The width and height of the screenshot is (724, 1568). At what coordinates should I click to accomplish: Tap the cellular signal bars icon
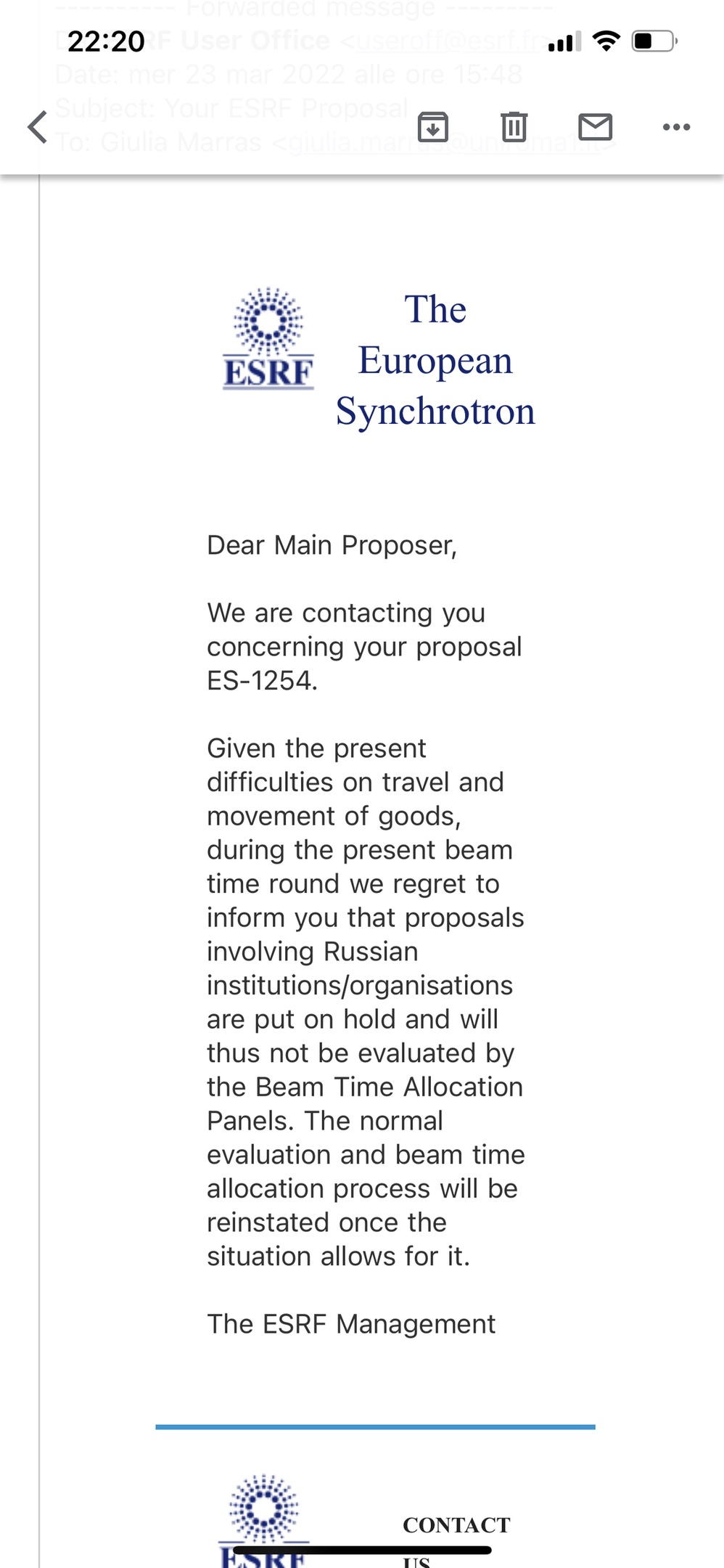565,42
